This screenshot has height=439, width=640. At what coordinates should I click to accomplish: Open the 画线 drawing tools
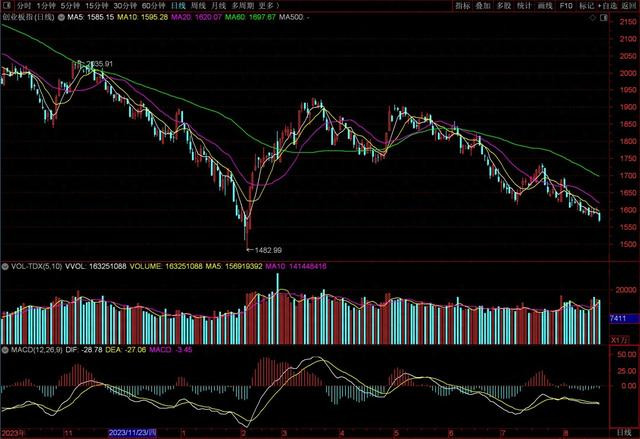pos(545,6)
